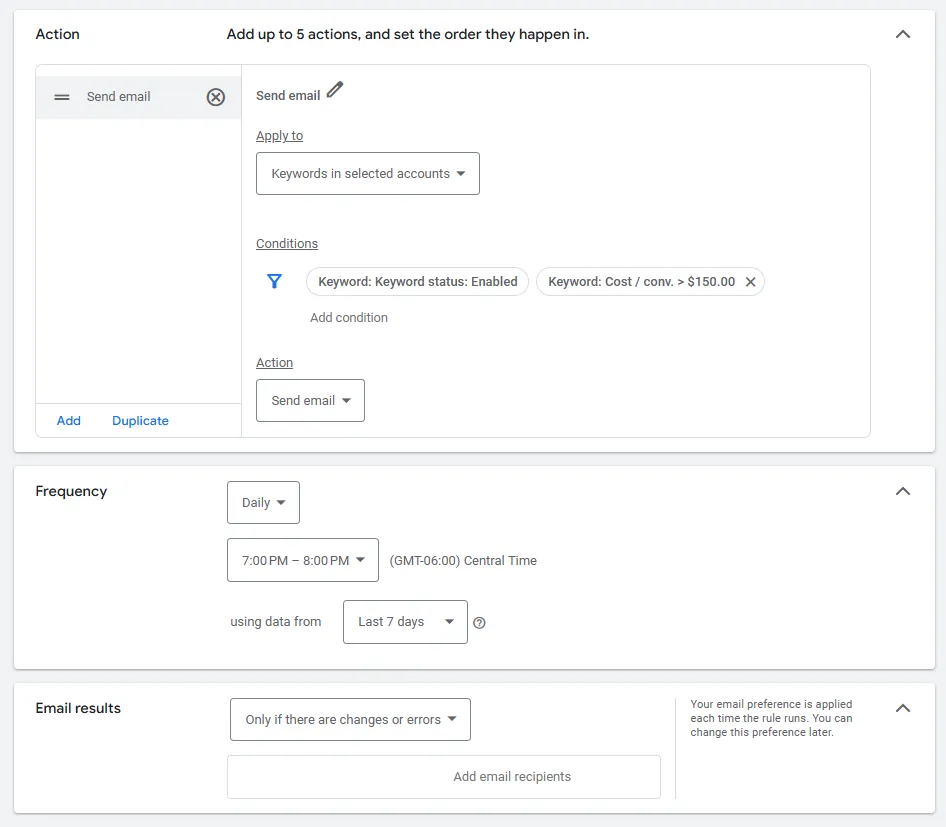The height and width of the screenshot is (827, 946).
Task: Open the help tooltip next to Last 7 days
Action: [479, 622]
